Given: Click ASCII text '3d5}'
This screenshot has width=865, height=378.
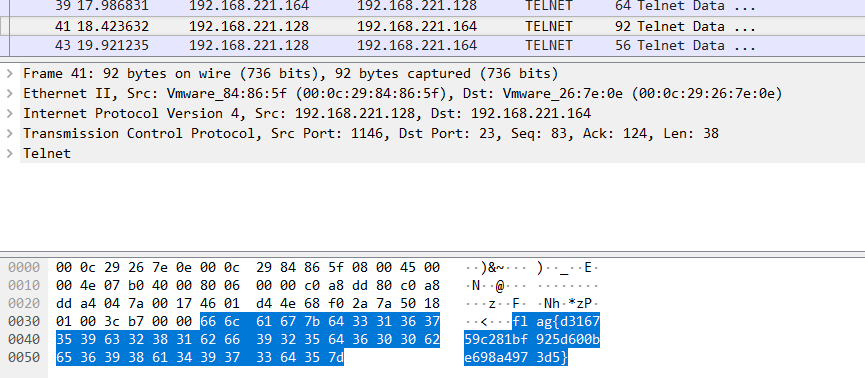Looking at the screenshot, I should point(552,358).
